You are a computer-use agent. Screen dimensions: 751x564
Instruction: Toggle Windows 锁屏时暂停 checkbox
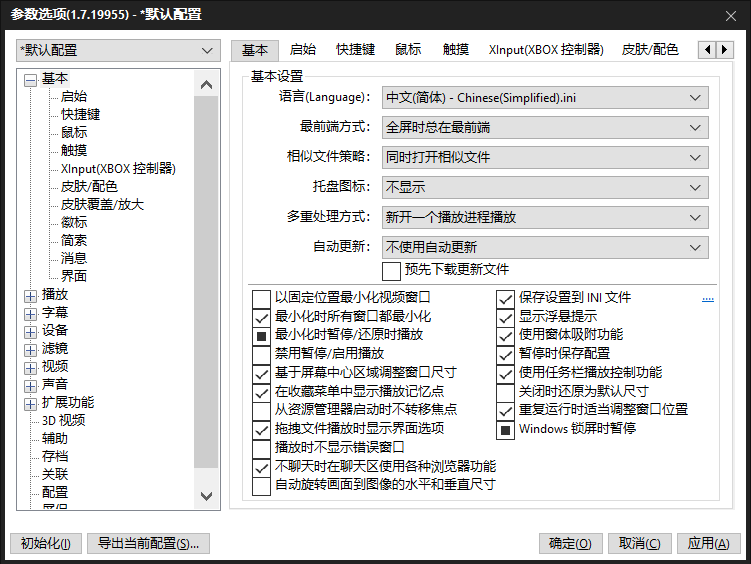point(506,429)
